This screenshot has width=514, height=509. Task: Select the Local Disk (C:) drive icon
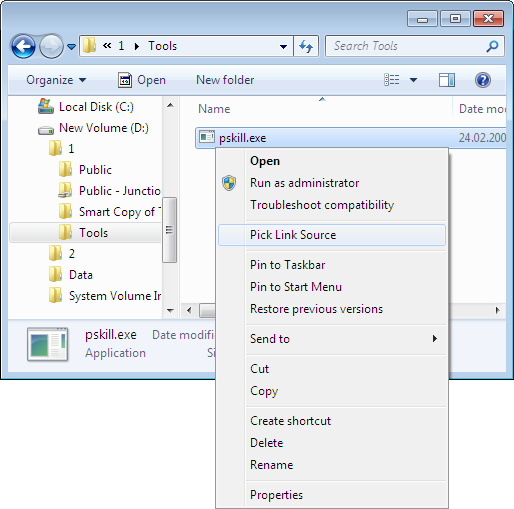point(46,106)
